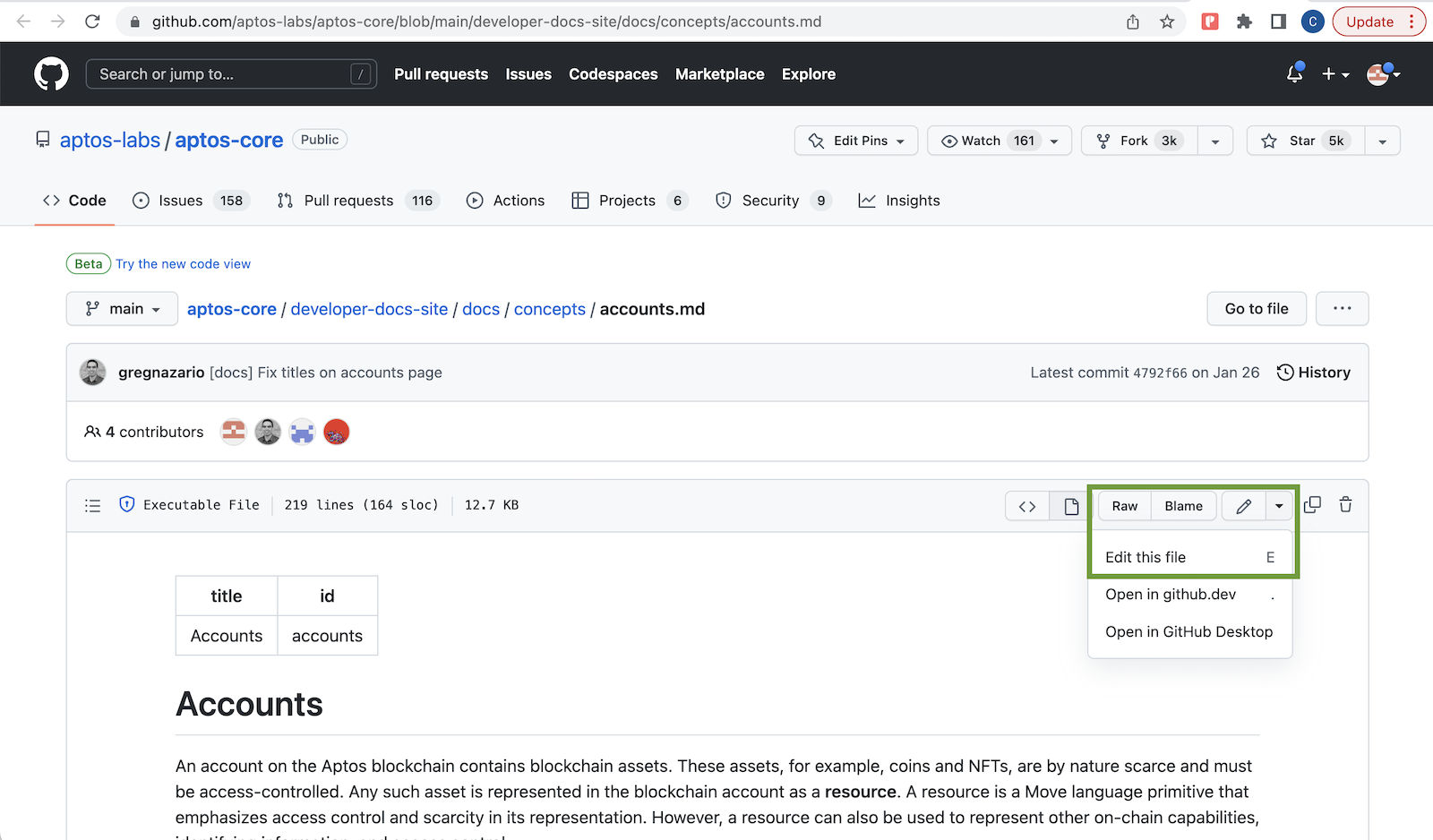1433x840 pixels.
Task: Open the Fork dropdown arrow
Action: [x=1215, y=141]
